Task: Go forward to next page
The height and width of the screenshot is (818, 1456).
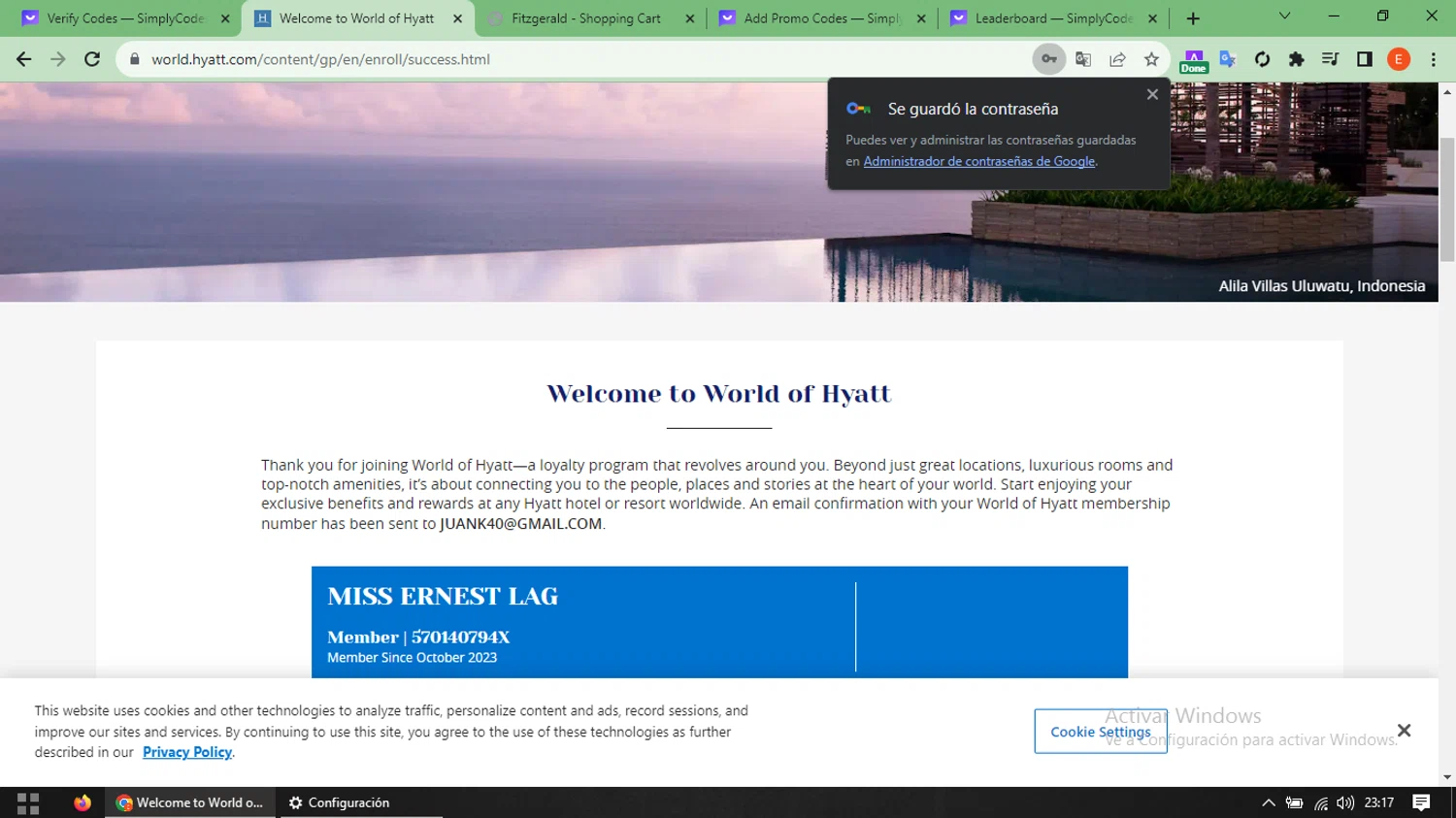Action: coord(58,59)
